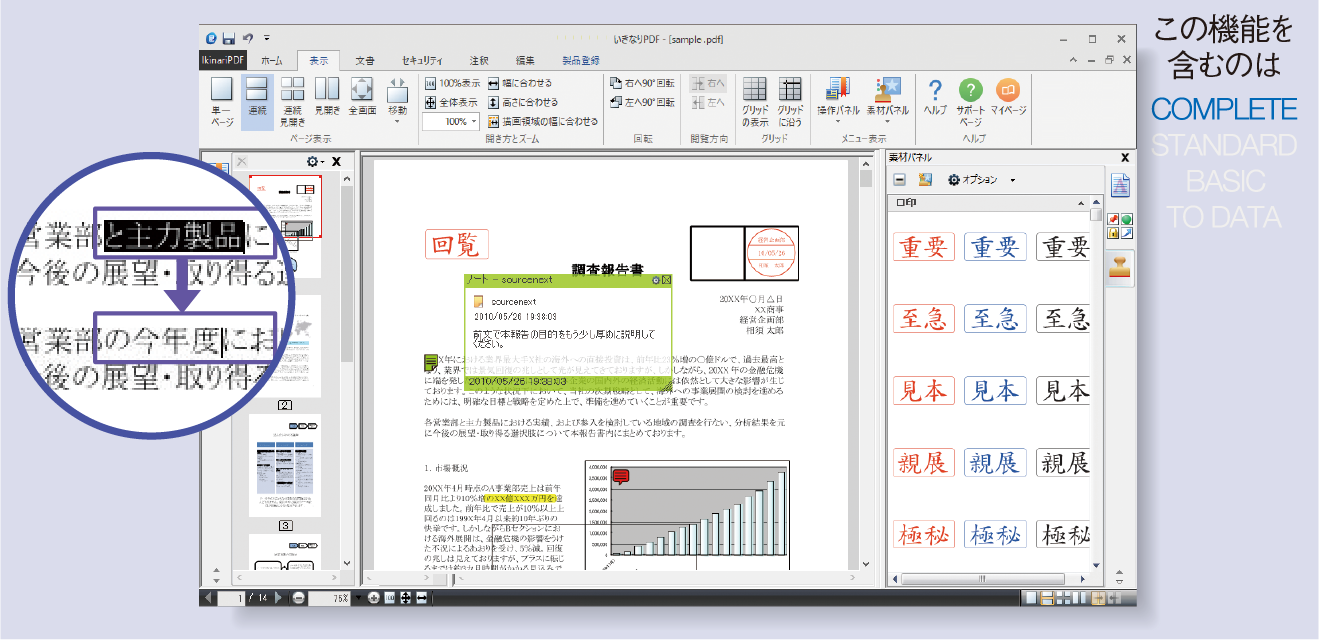The width and height of the screenshot is (1319, 640).
Task: Open thumbnail panel gear options
Action: click(315, 161)
